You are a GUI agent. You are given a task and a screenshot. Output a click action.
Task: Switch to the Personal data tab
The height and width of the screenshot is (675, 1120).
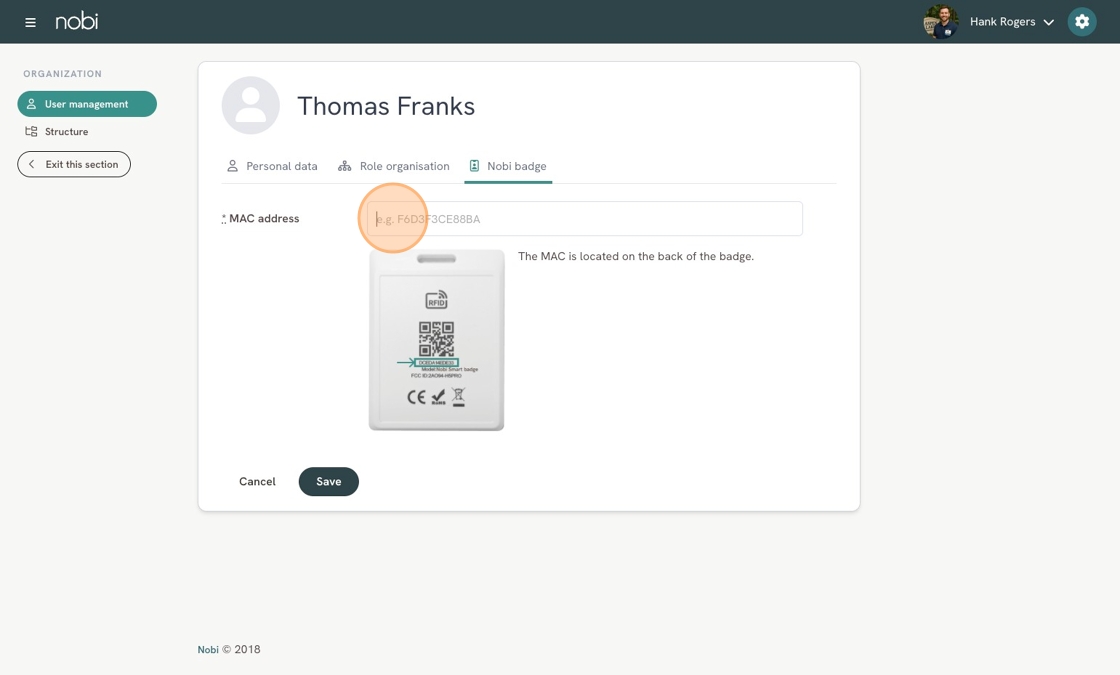[x=272, y=166]
